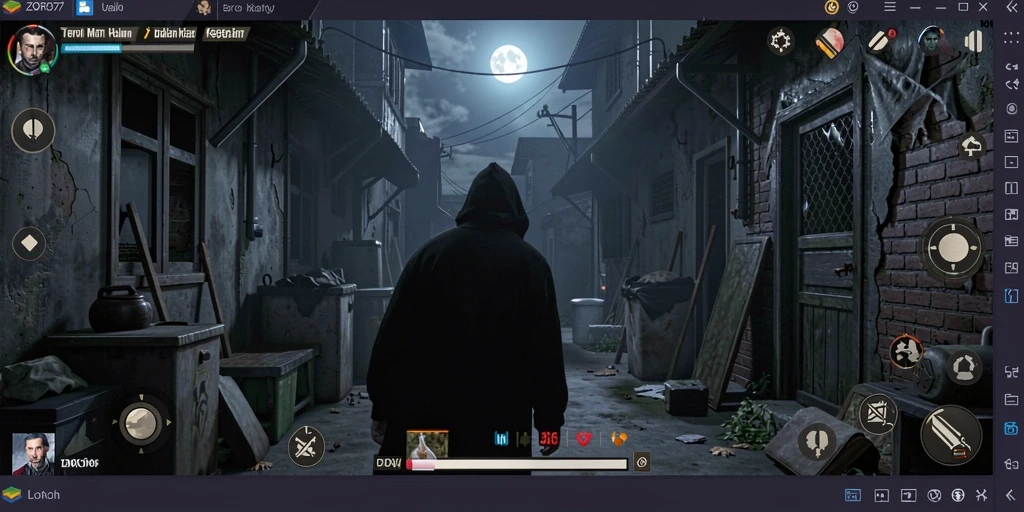Tap the camera look joystick on right
This screenshot has width=1024, height=512.
click(953, 249)
